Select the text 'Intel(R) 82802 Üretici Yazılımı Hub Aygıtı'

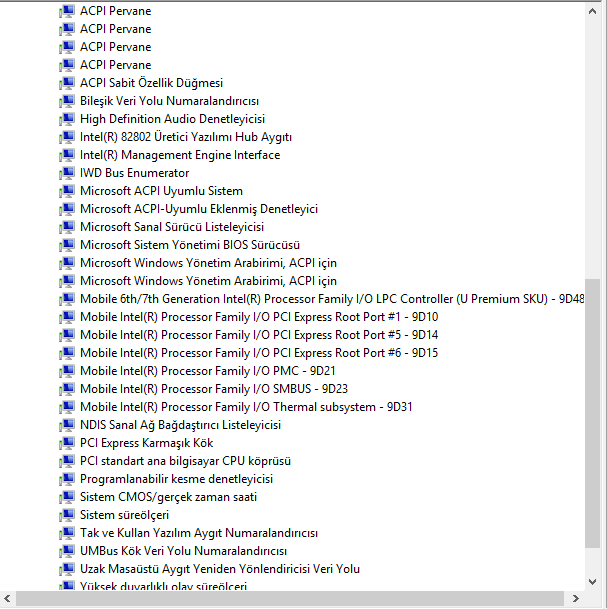pos(186,137)
